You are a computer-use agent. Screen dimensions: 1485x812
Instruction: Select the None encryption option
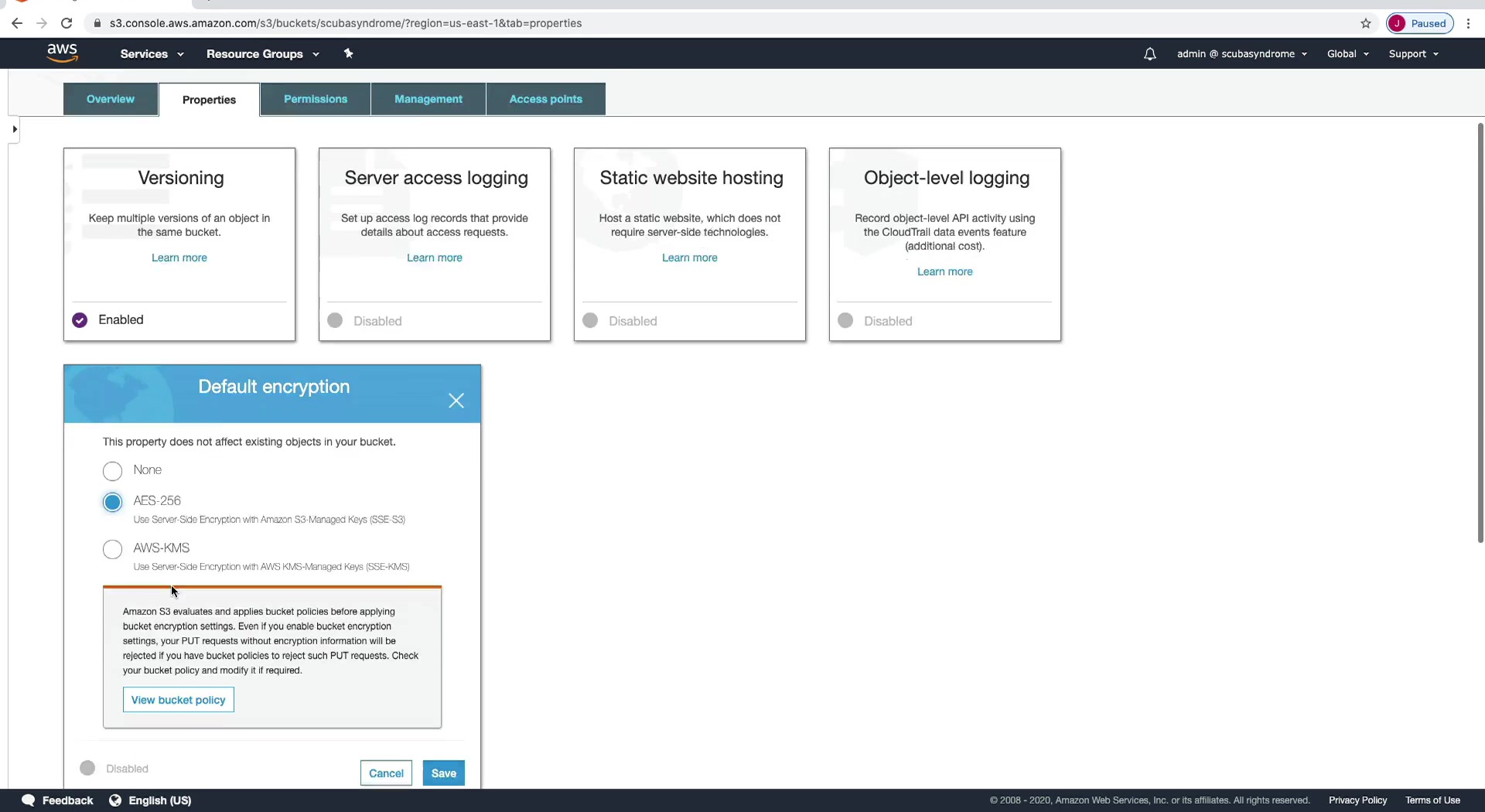113,471
